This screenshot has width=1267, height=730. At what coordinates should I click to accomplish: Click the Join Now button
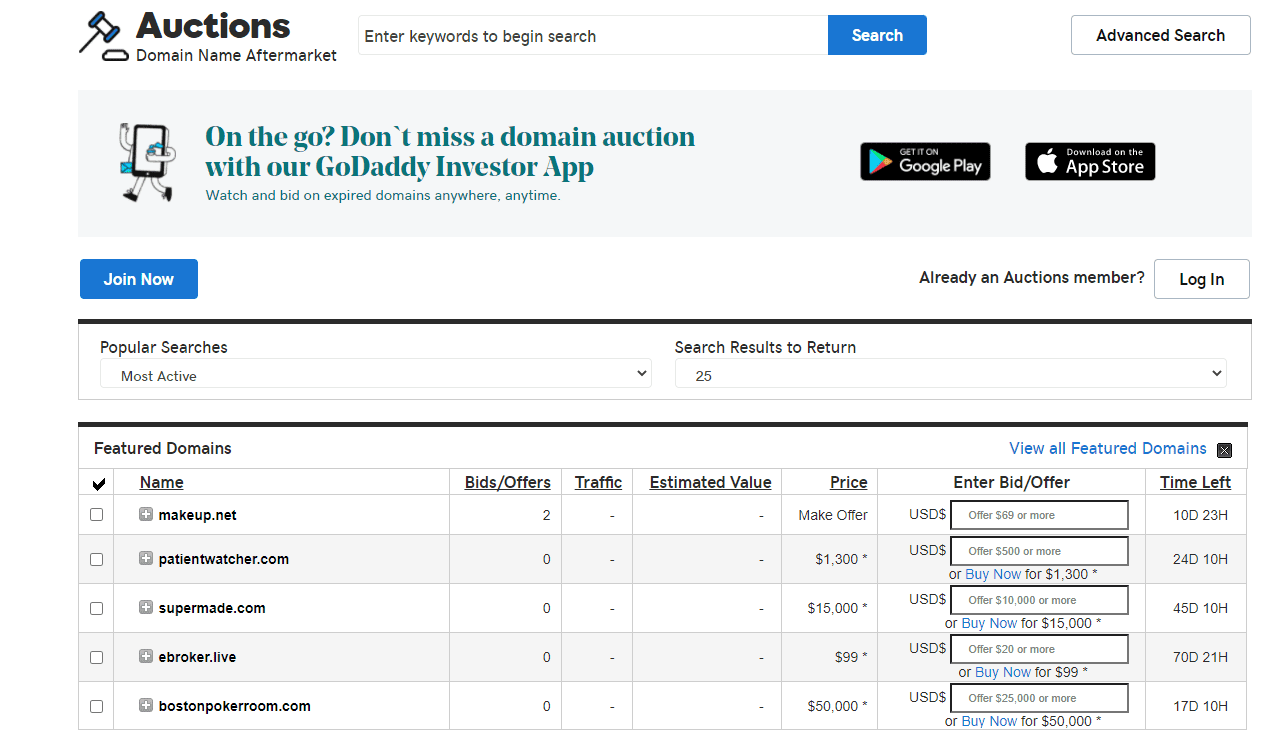tap(139, 279)
